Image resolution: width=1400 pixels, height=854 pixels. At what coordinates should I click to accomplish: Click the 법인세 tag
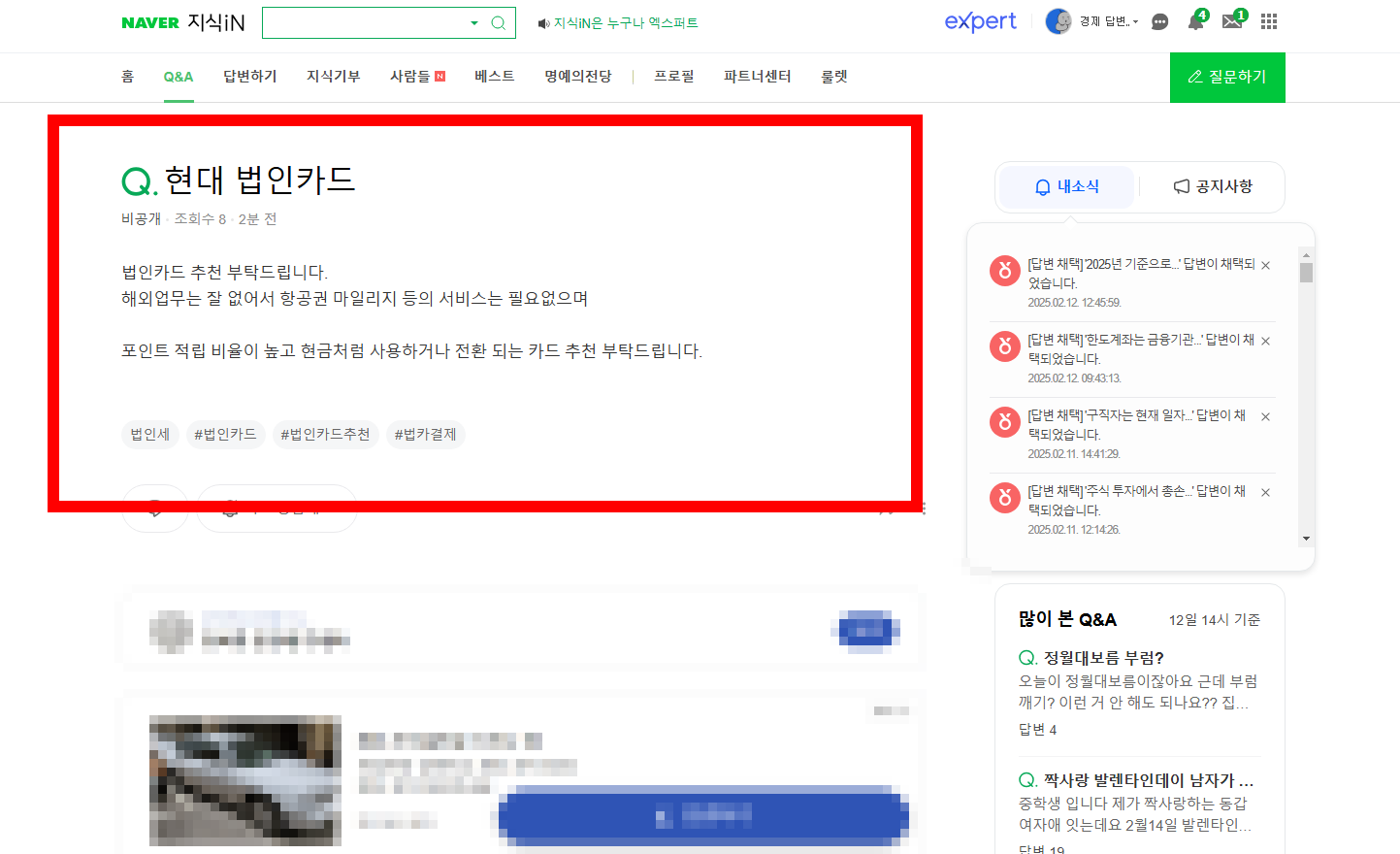click(150, 434)
